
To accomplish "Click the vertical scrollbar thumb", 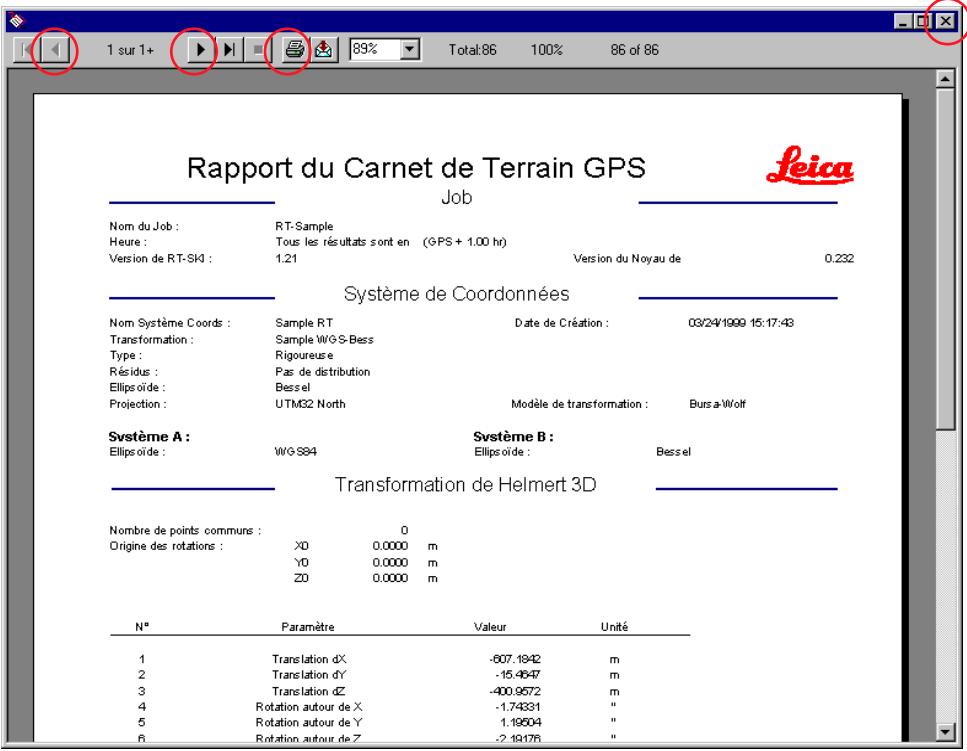I will tap(945, 258).
